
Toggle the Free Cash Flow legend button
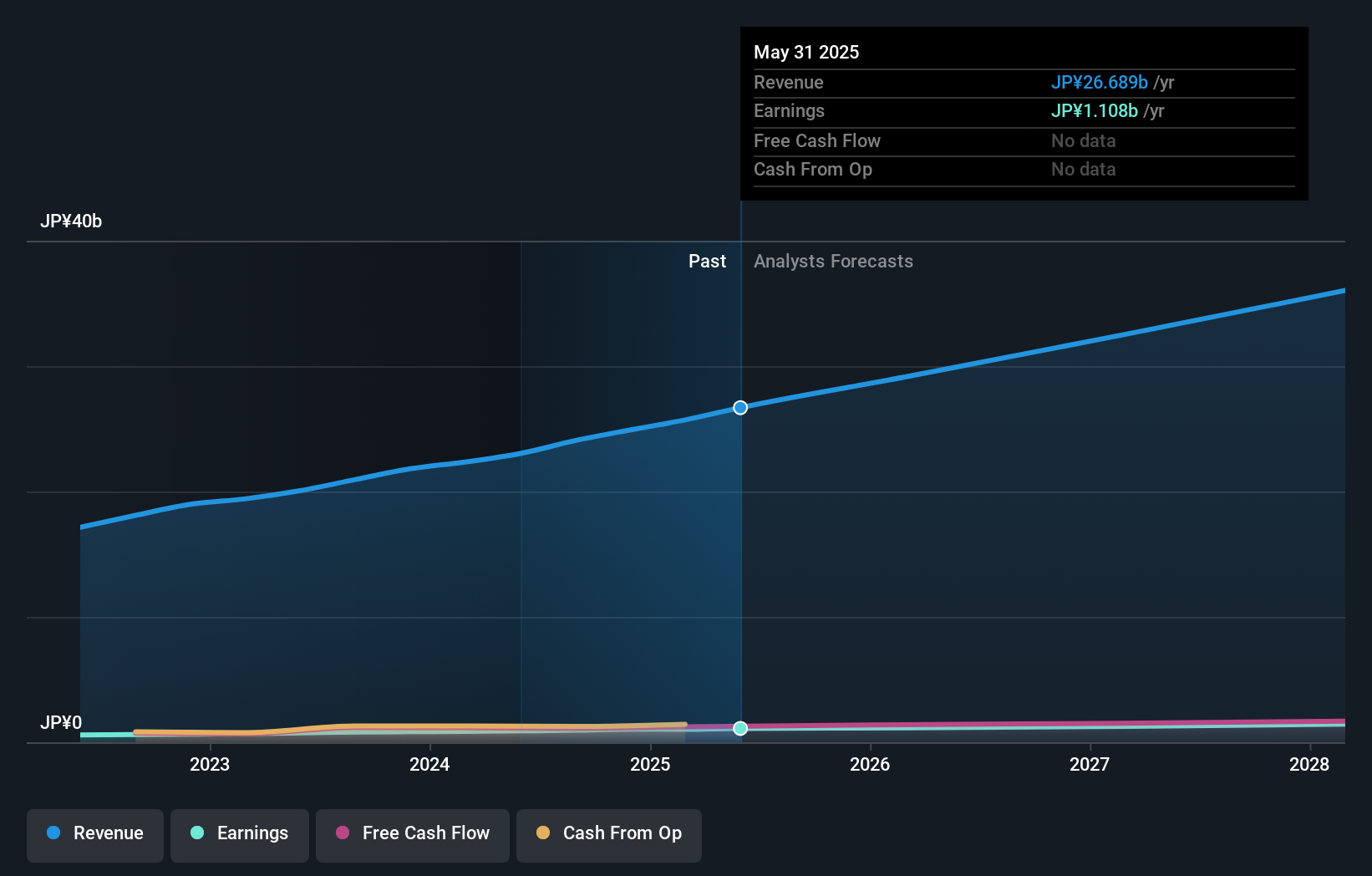413,835
